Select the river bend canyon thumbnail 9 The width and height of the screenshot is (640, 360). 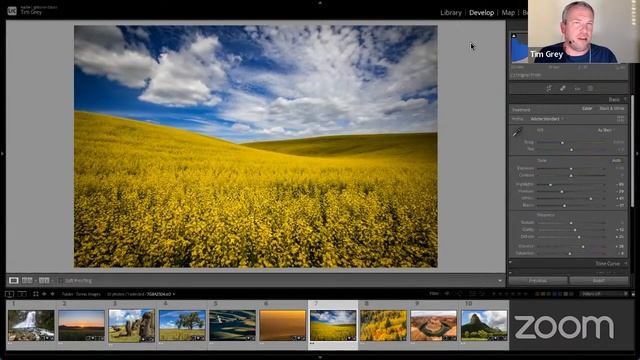click(433, 325)
